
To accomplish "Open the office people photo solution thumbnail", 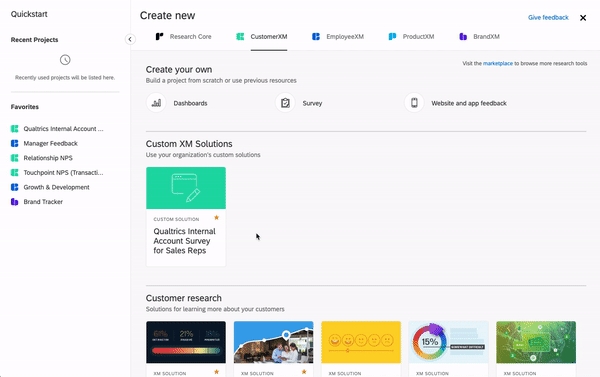I will [273, 342].
